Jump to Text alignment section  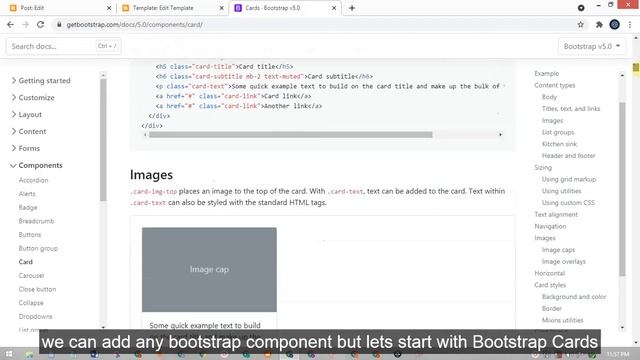coord(556,214)
